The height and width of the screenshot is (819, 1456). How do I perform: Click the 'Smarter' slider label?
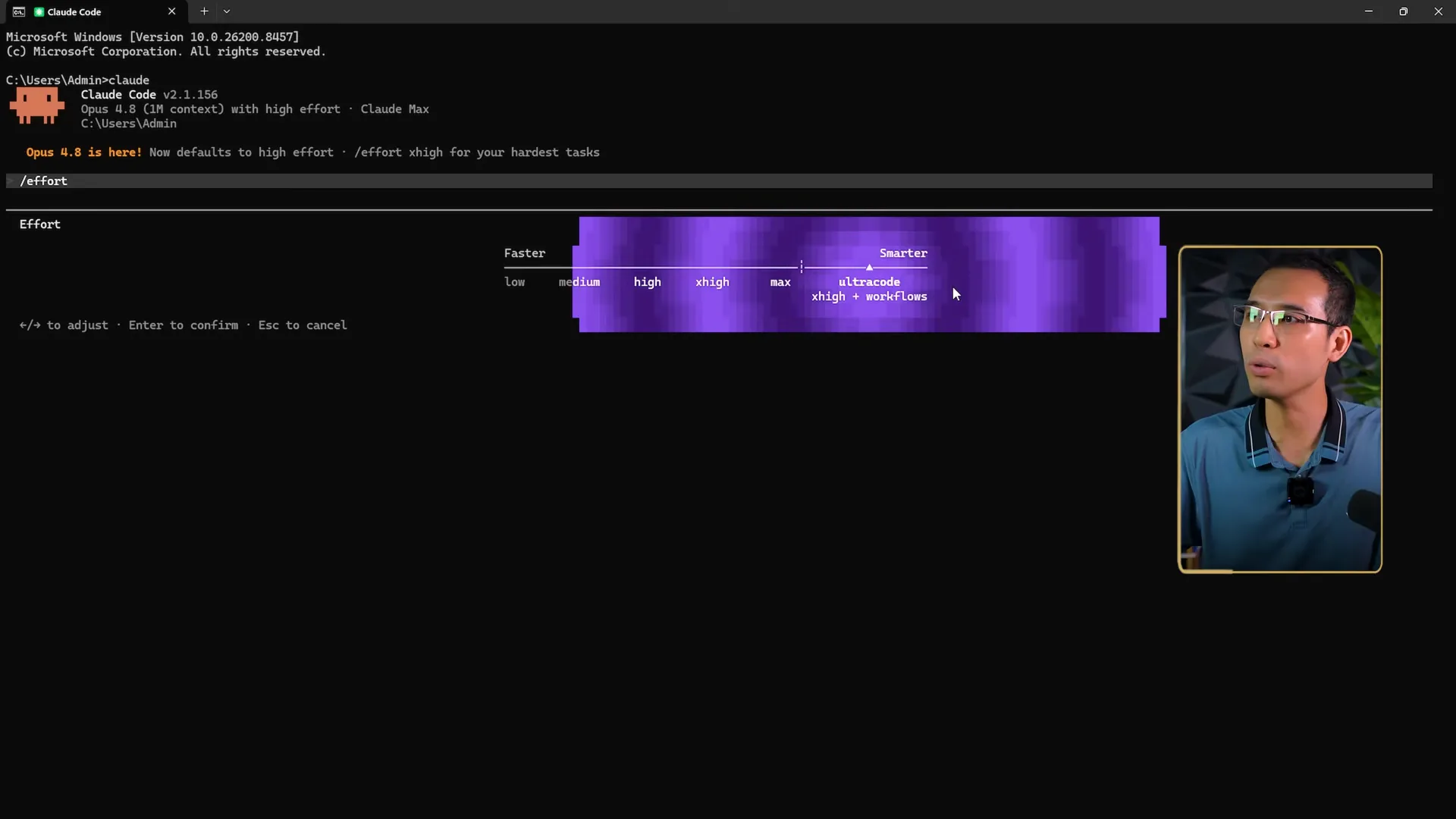(x=903, y=253)
